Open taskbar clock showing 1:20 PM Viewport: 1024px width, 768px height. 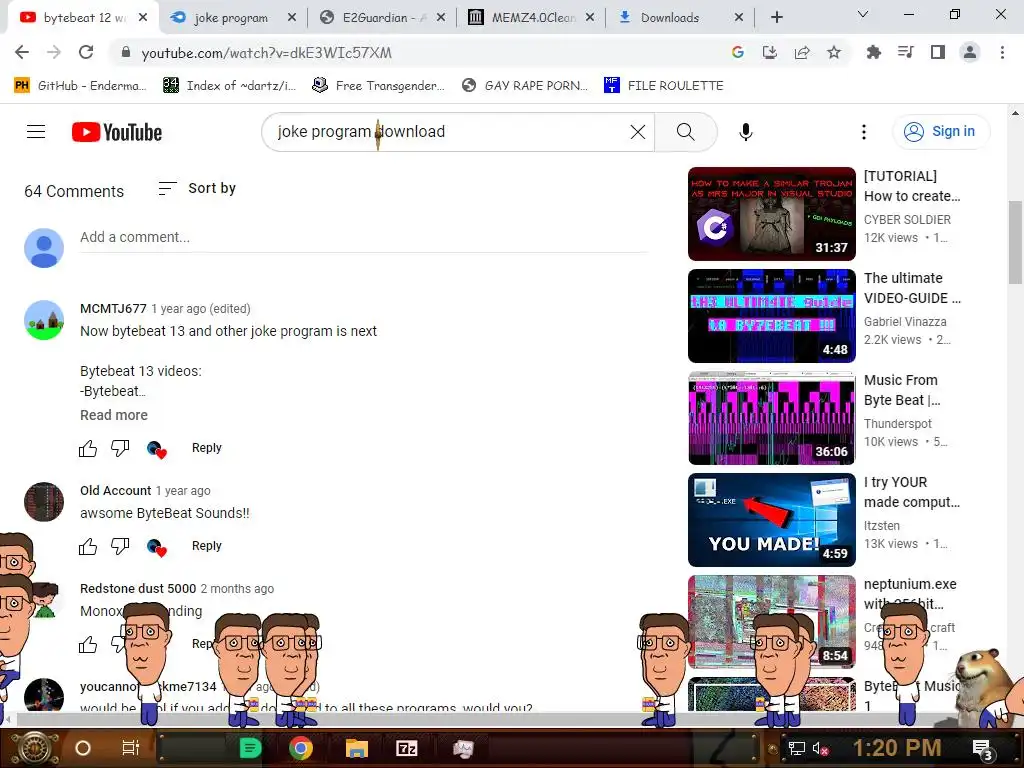(x=897, y=748)
